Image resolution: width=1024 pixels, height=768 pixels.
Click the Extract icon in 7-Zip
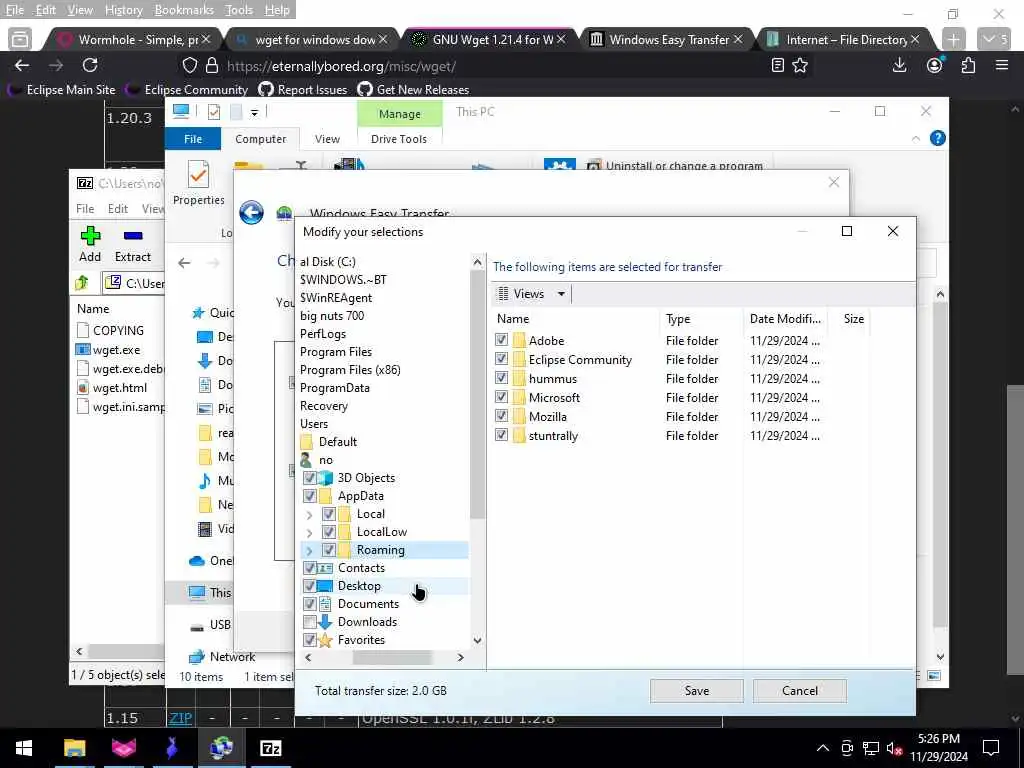click(133, 236)
